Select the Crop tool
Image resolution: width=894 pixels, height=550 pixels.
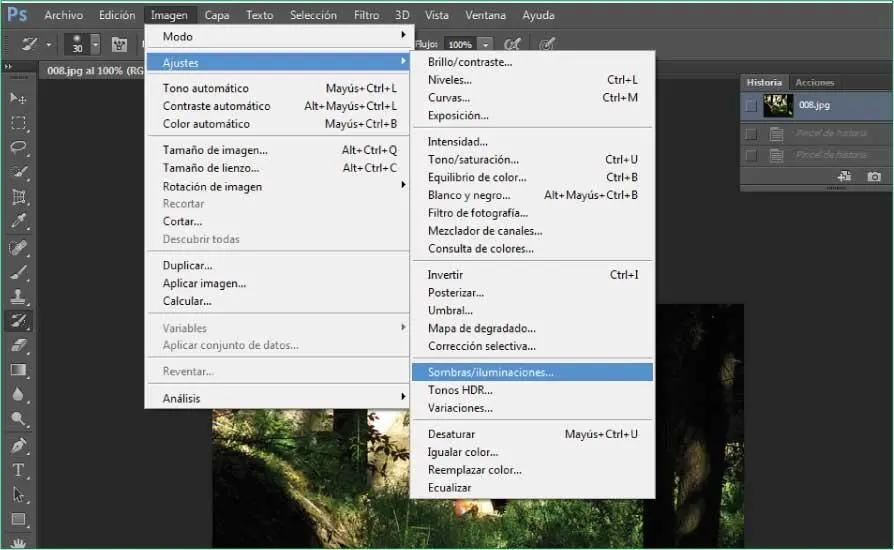pyautogui.click(x=18, y=197)
